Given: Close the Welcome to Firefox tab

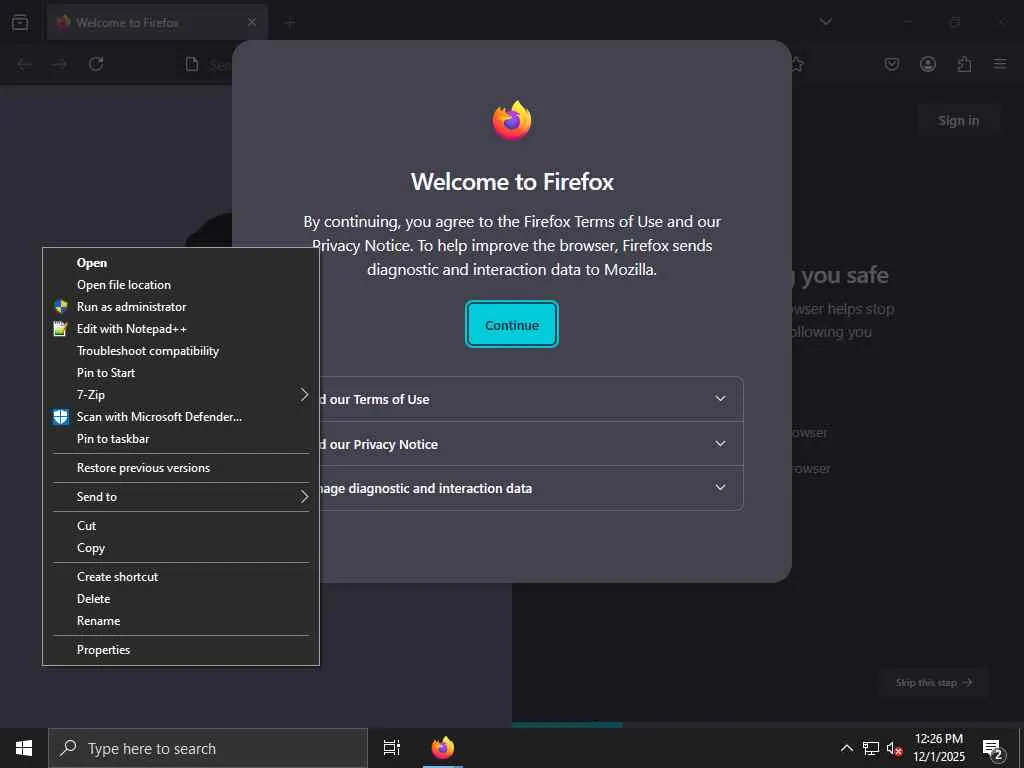Looking at the screenshot, I should (x=252, y=22).
